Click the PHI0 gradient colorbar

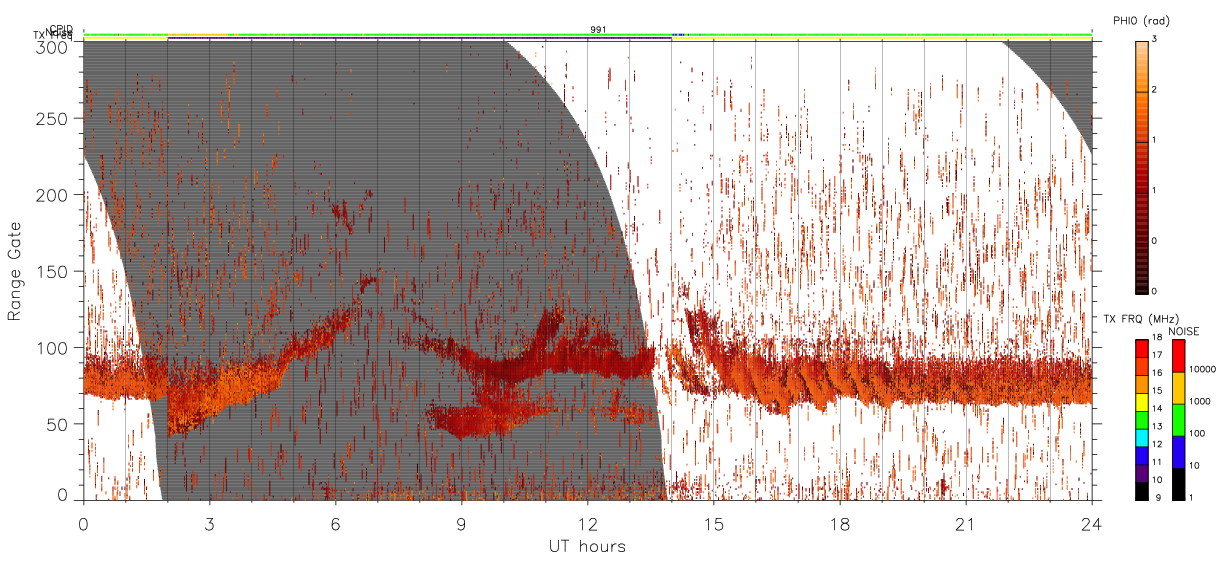pos(1142,166)
